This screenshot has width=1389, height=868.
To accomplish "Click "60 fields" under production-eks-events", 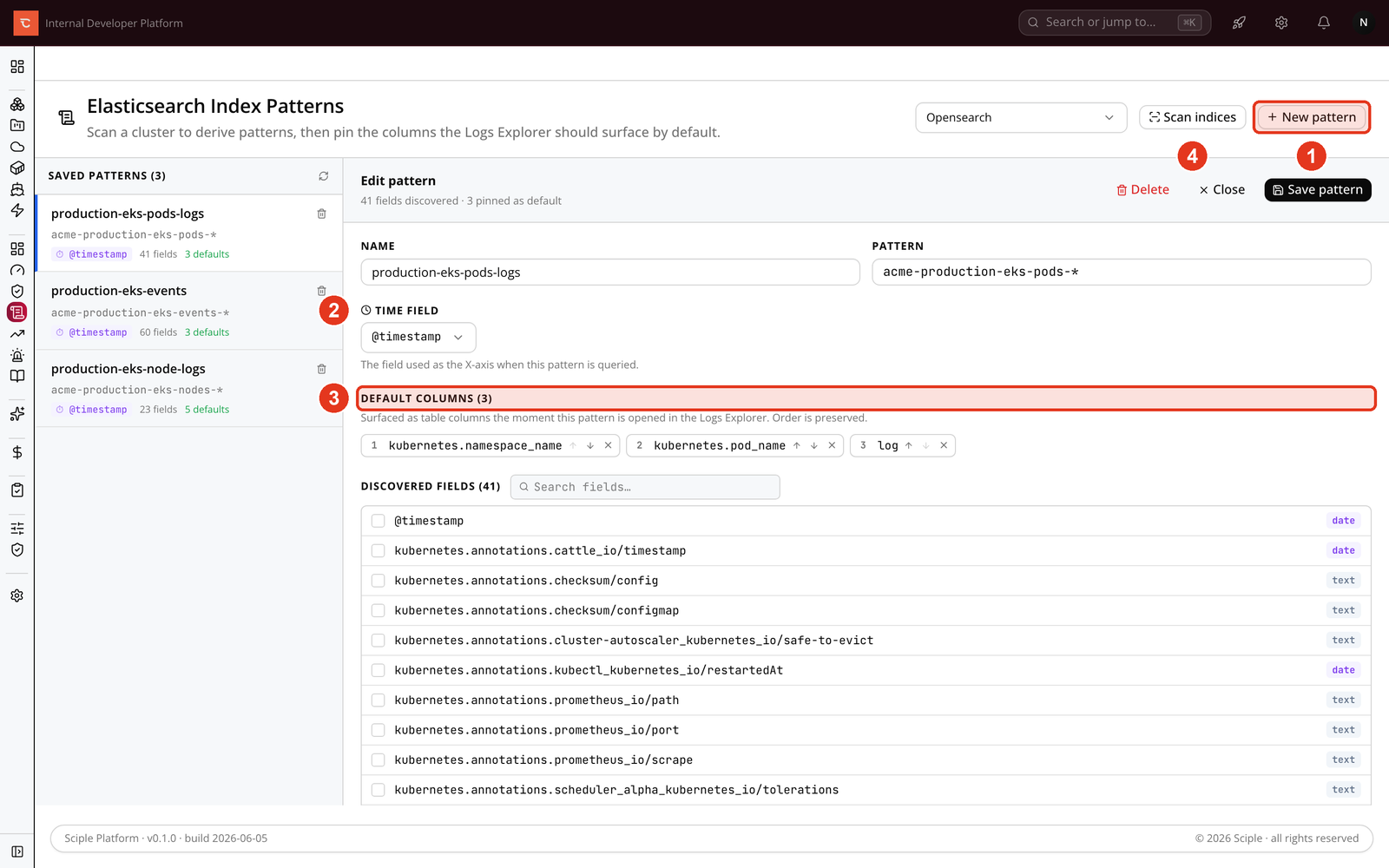I will tap(158, 332).
